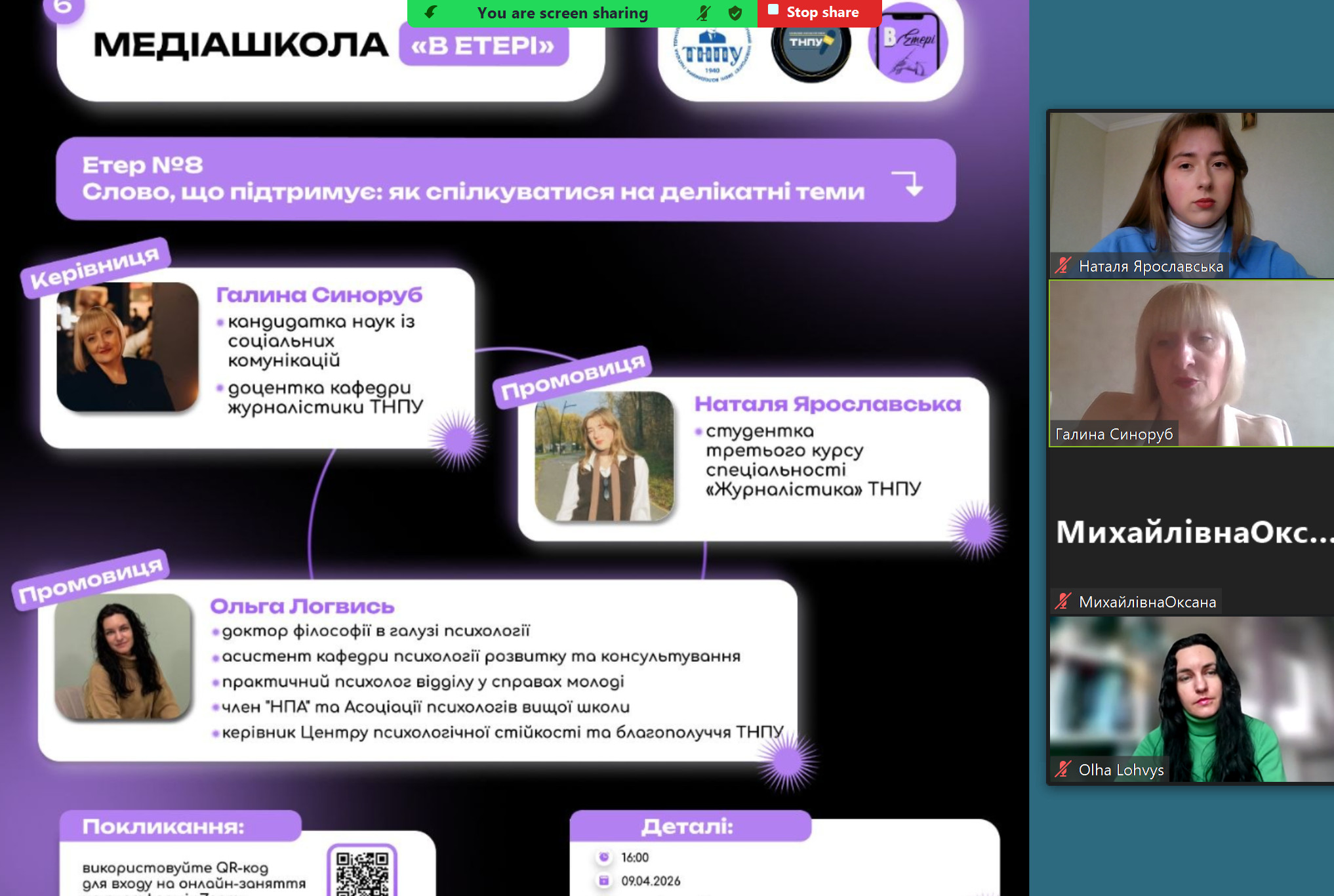
Task: Click the You are screen sharing banner
Action: coord(562,12)
